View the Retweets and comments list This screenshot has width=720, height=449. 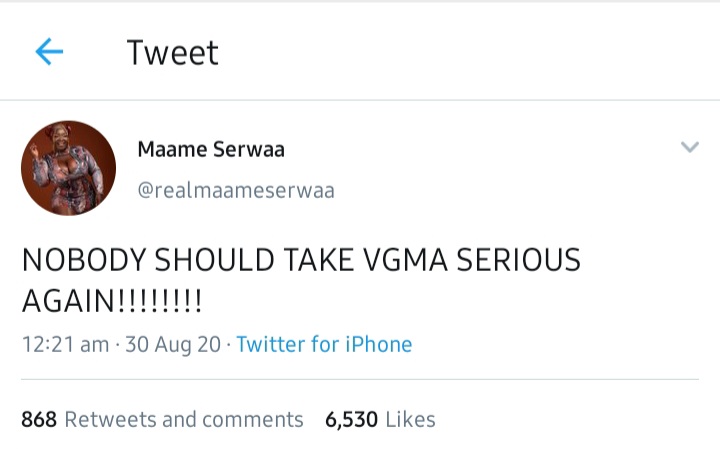[183, 419]
